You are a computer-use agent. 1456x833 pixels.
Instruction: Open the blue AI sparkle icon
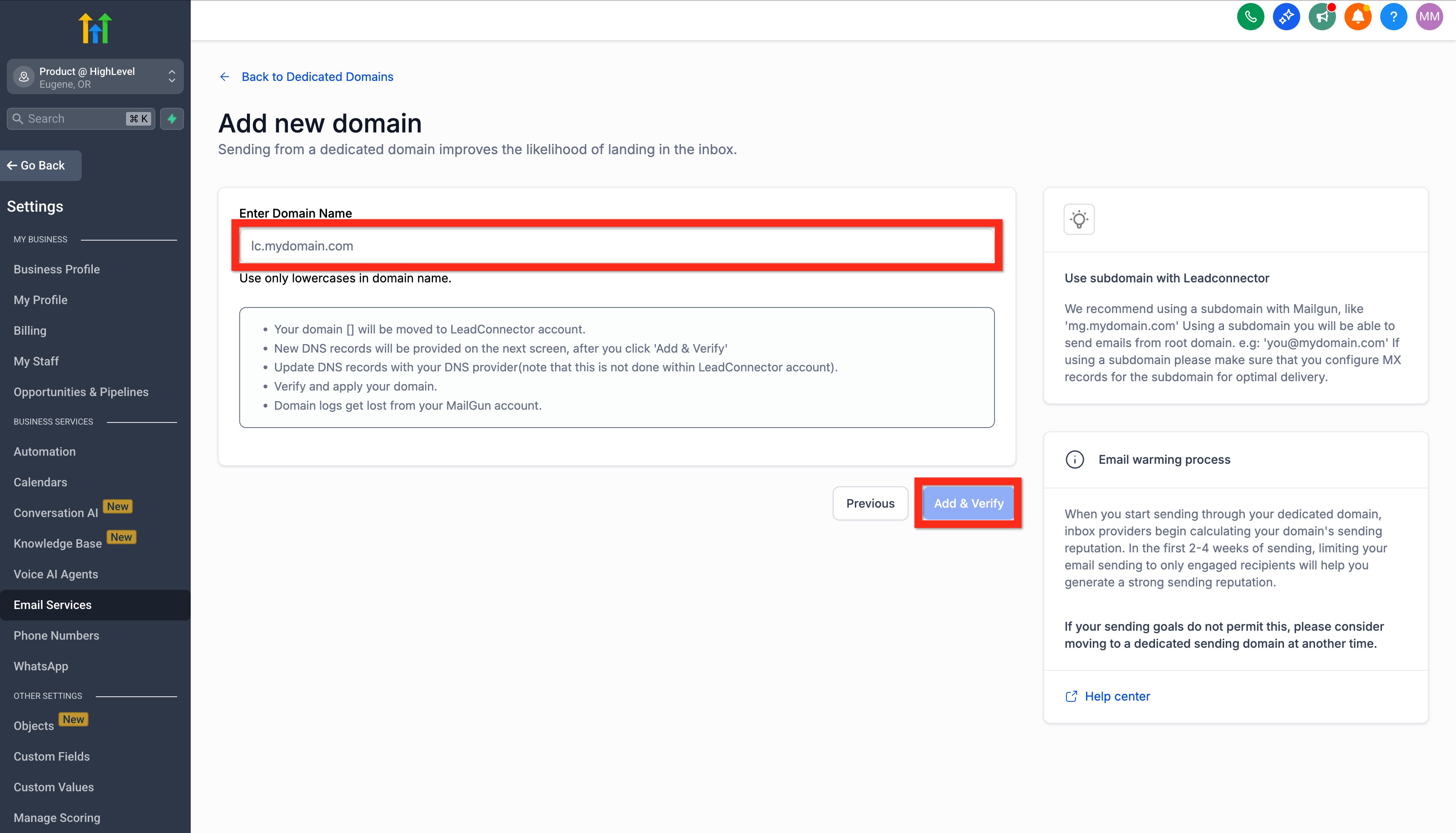(x=1286, y=17)
